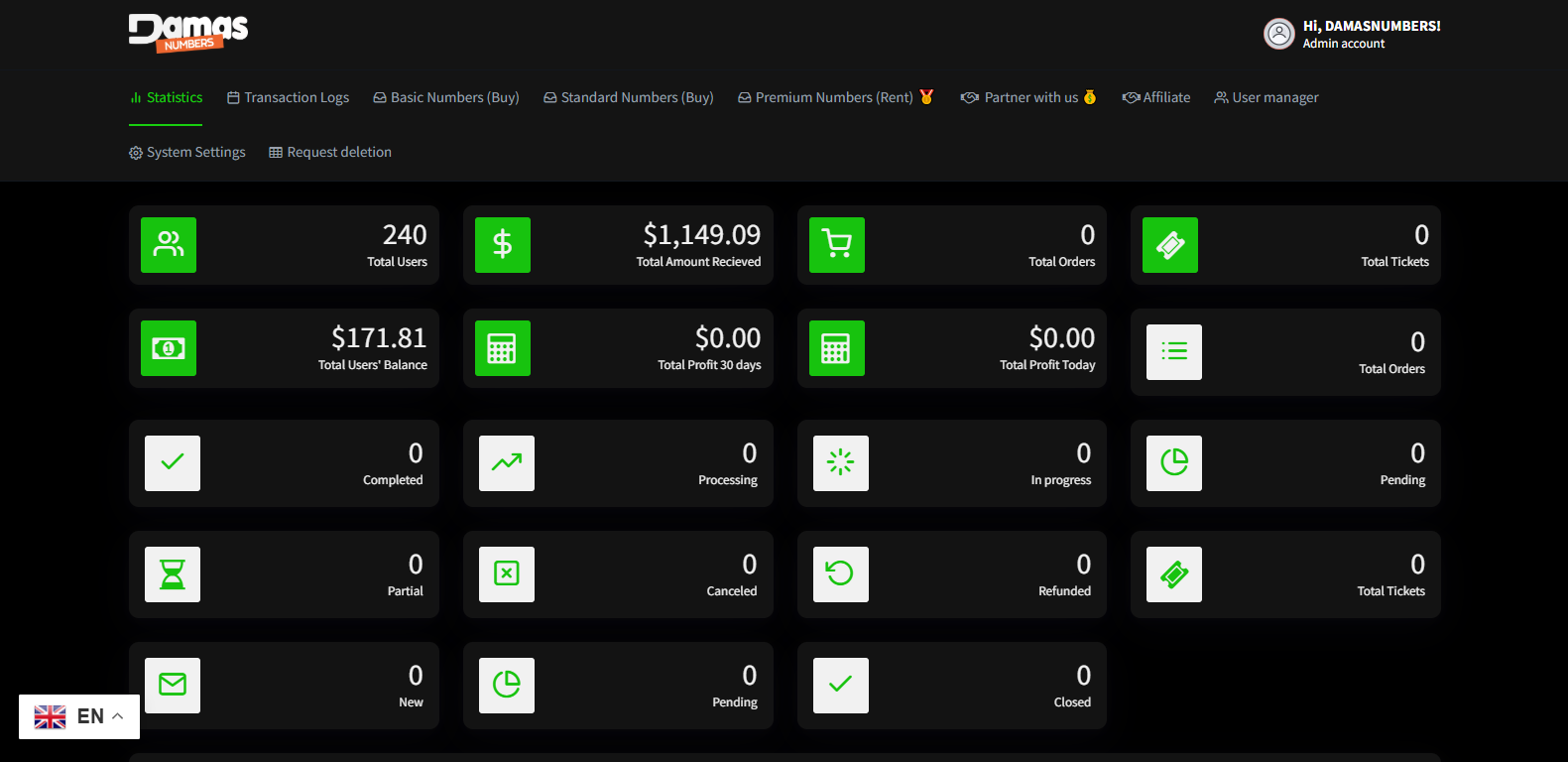
Task: Go to Transaction Logs tab
Action: [x=288, y=97]
